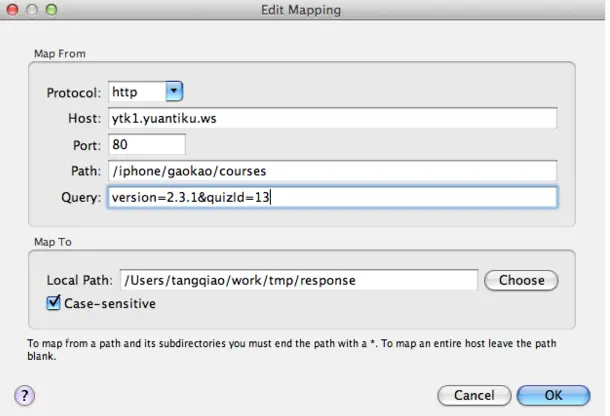Click into the Query field
The height and width of the screenshot is (416, 610).
pos(333,197)
